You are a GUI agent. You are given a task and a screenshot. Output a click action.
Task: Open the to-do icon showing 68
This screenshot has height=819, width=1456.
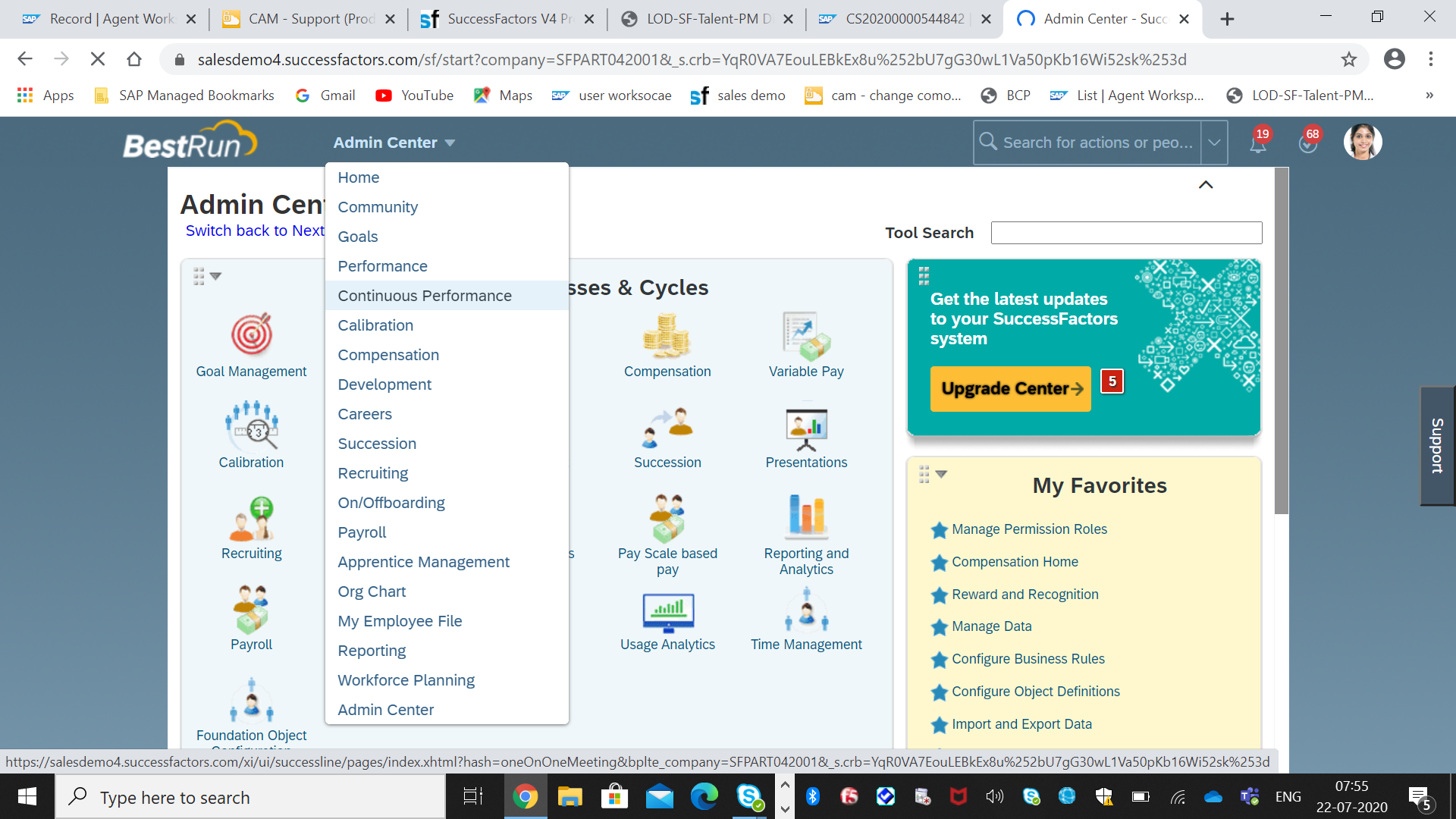(x=1309, y=142)
